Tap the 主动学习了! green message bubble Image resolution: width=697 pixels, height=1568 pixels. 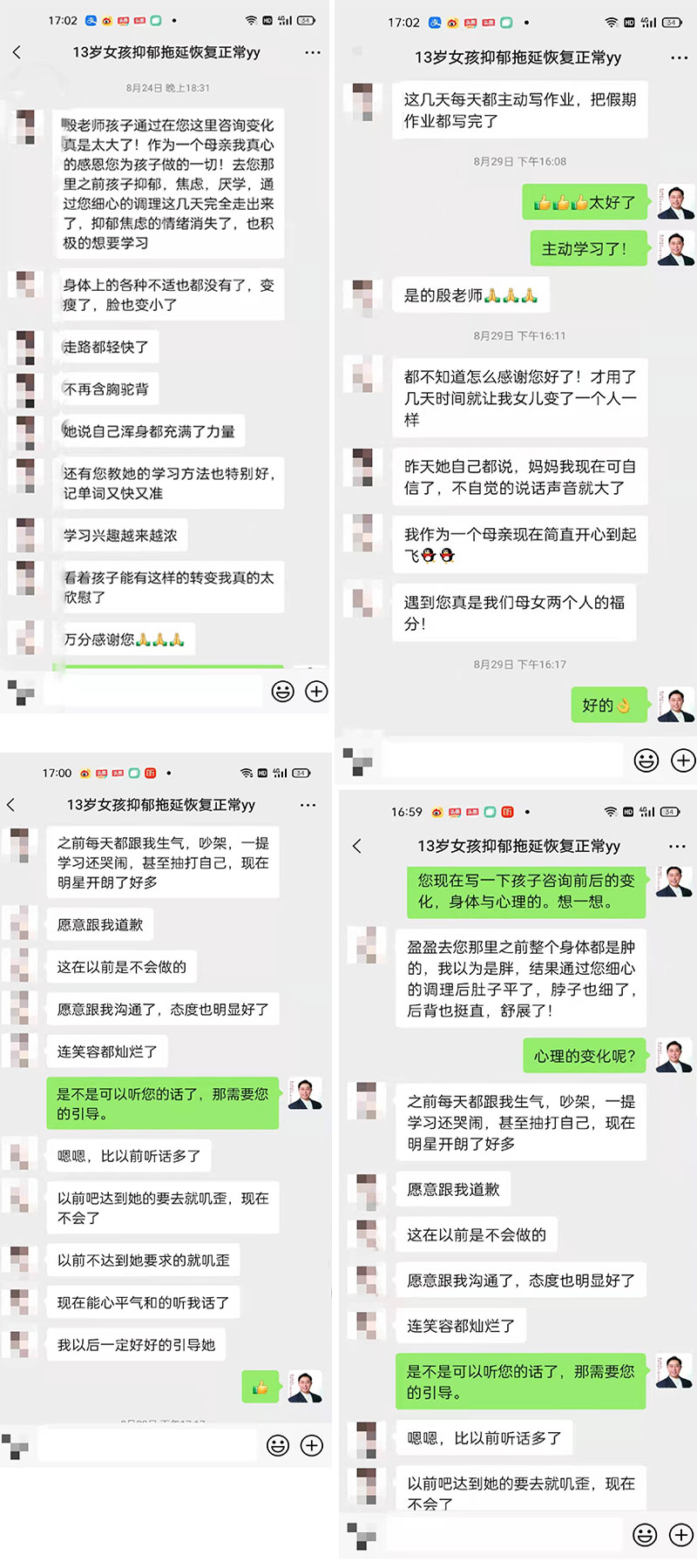[584, 249]
